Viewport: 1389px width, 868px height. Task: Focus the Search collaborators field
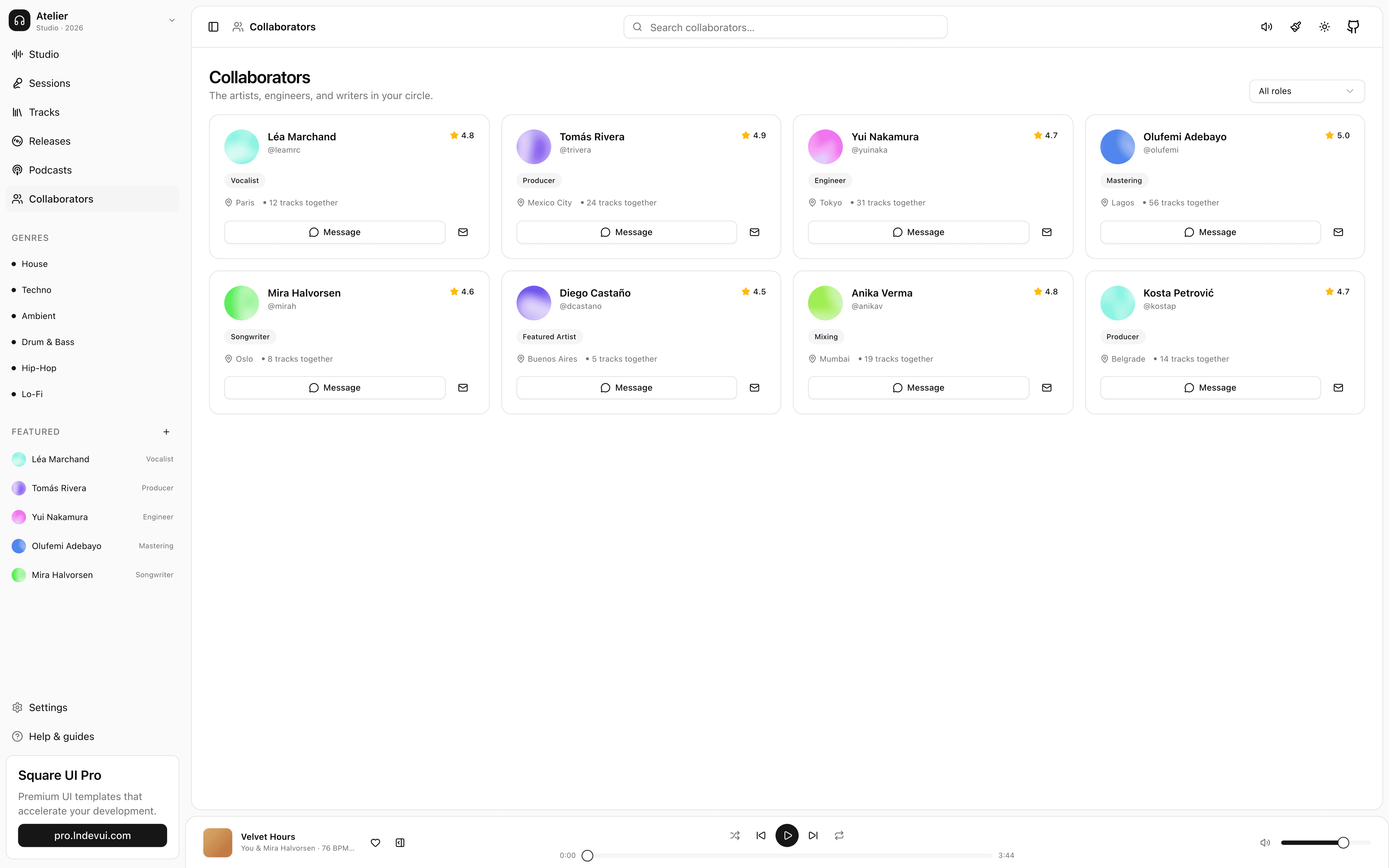[x=785, y=27]
